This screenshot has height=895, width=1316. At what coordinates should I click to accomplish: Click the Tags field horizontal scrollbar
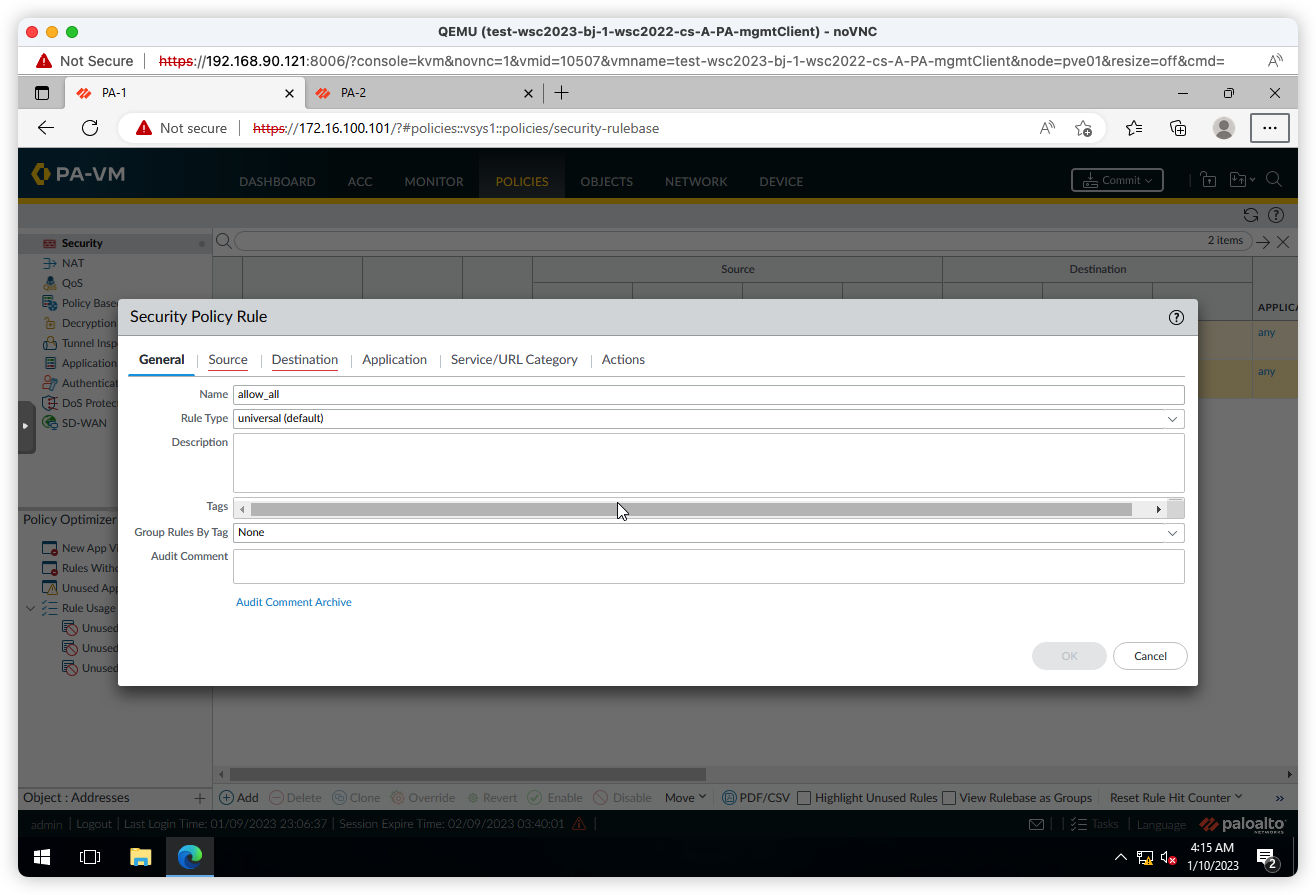tap(690, 509)
